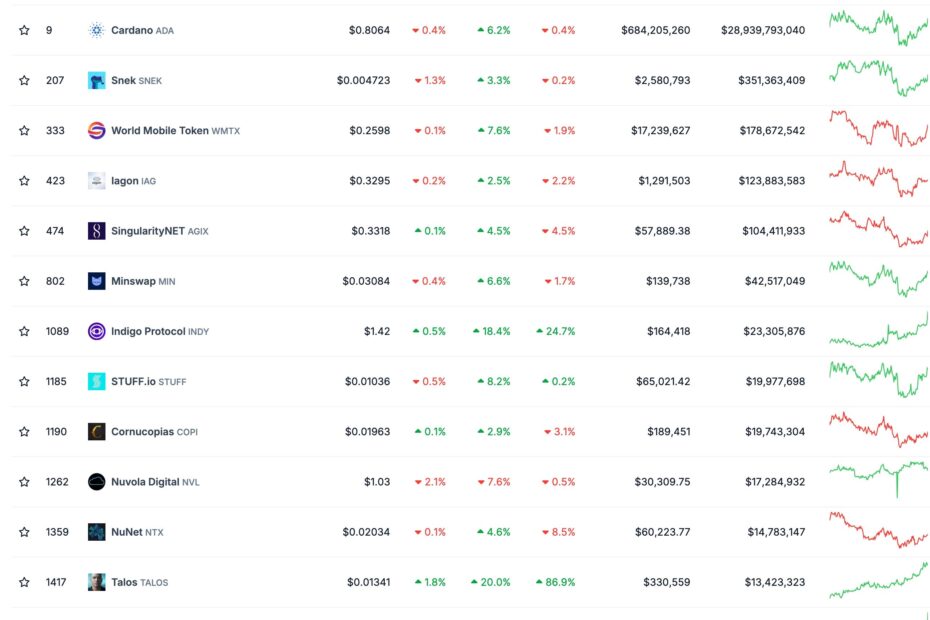Open the NuNet coin logo
The image size is (930, 620).
(x=96, y=532)
